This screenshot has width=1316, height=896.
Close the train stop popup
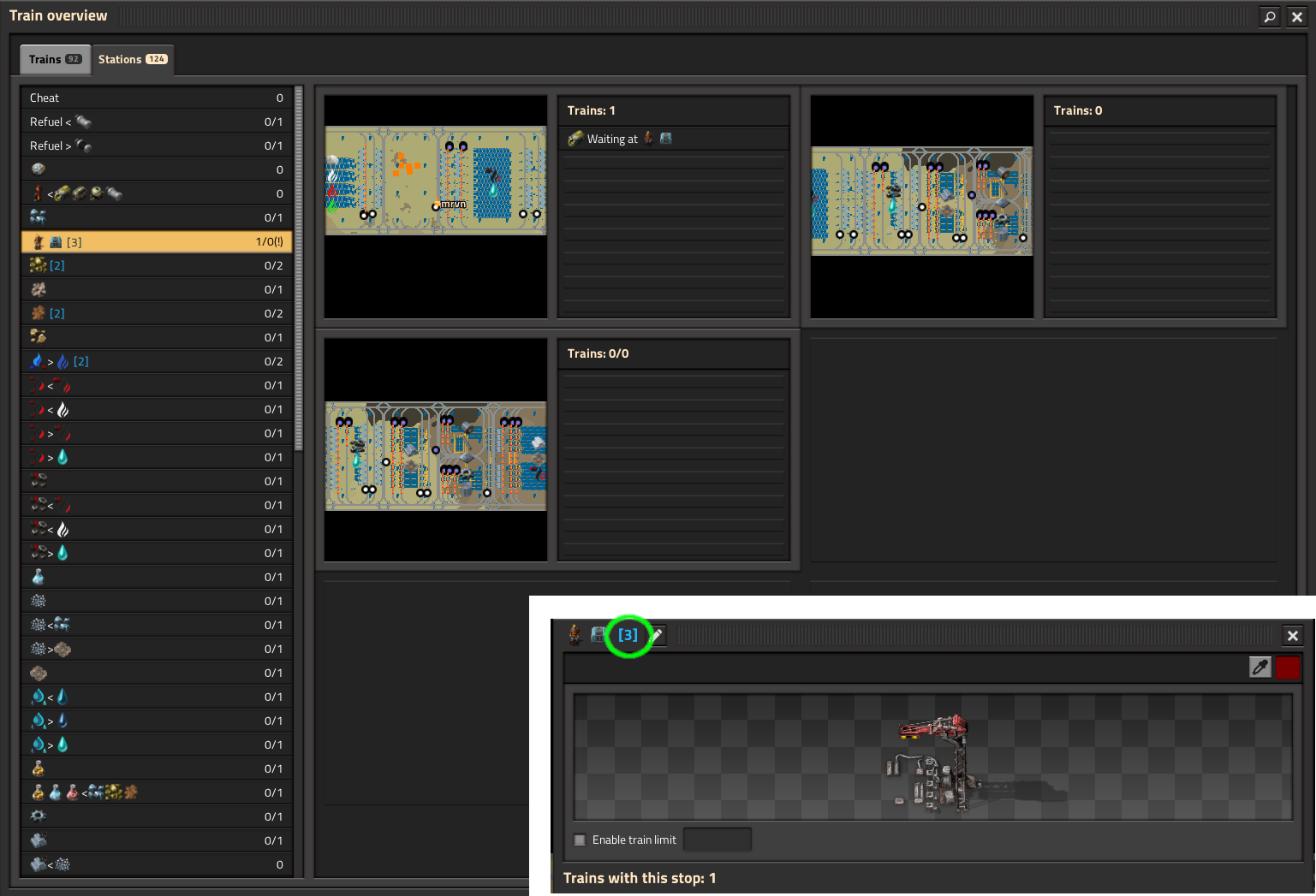tap(1293, 635)
